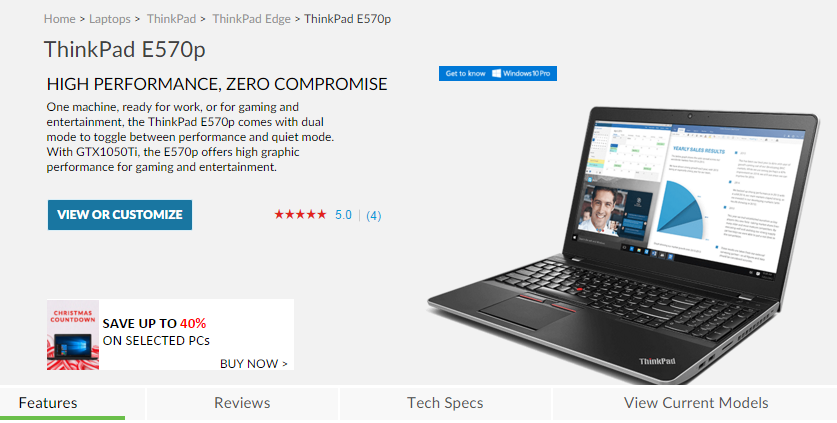
Task: Select the View Current Models tab
Action: pyautogui.click(x=696, y=403)
